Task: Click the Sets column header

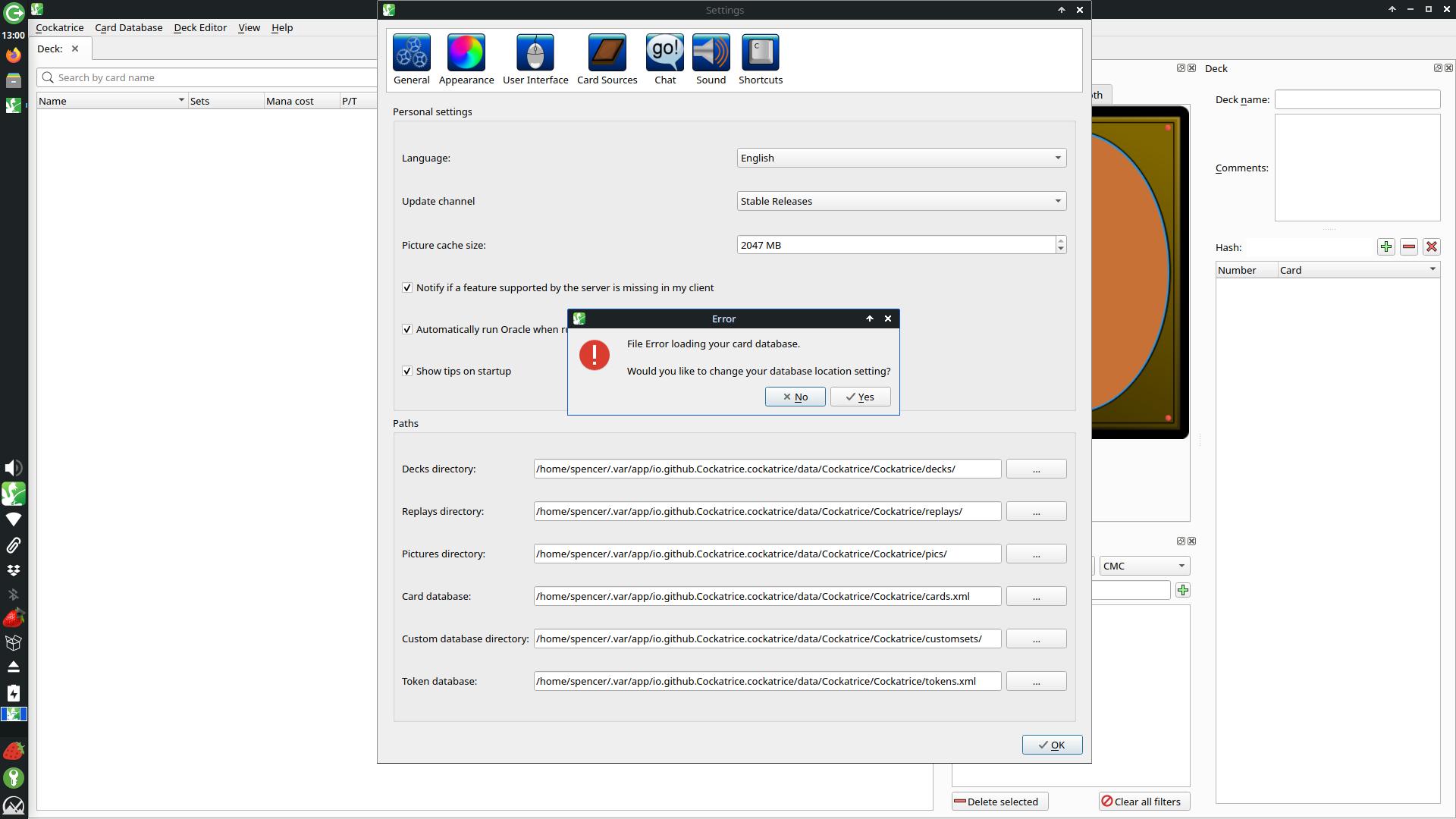Action: pyautogui.click(x=226, y=101)
